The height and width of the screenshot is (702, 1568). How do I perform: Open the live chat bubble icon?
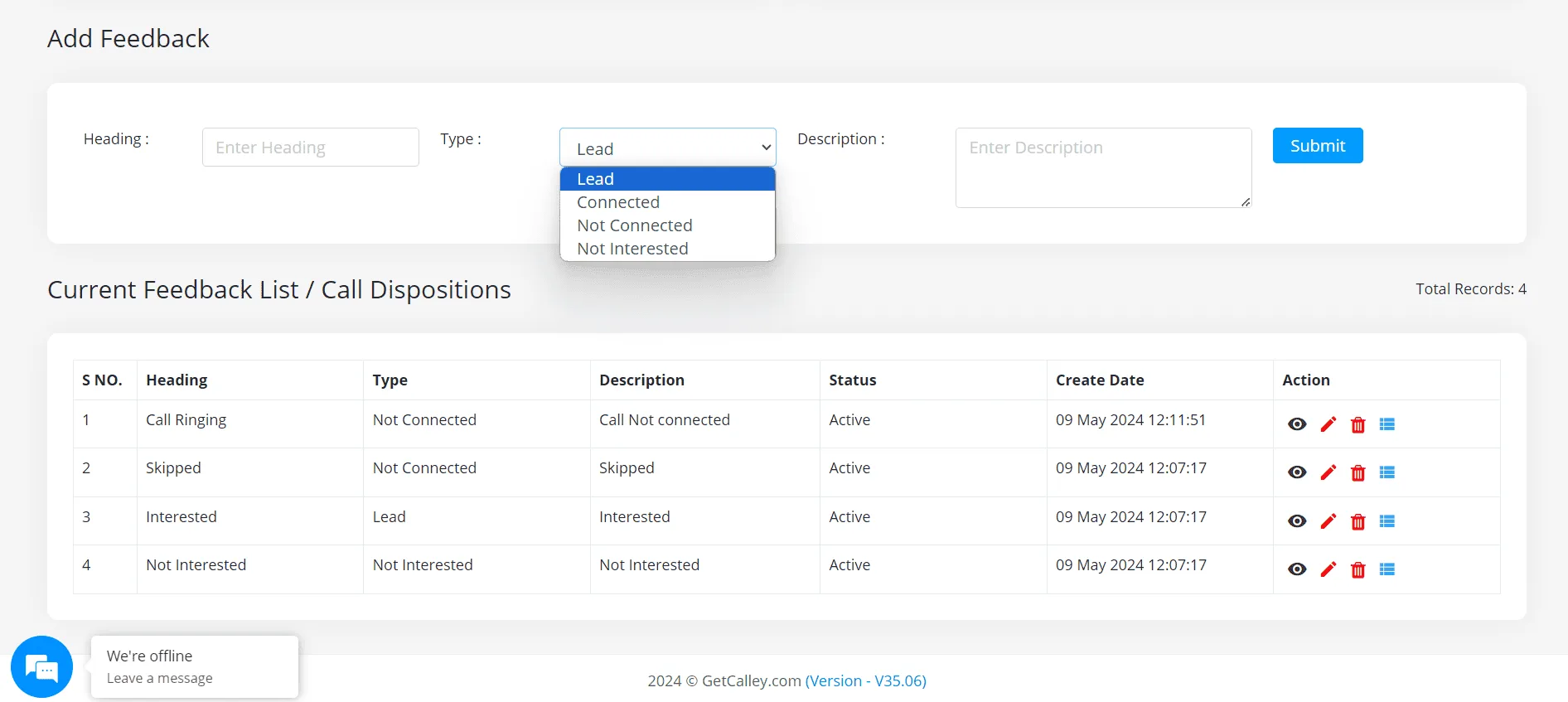41,667
